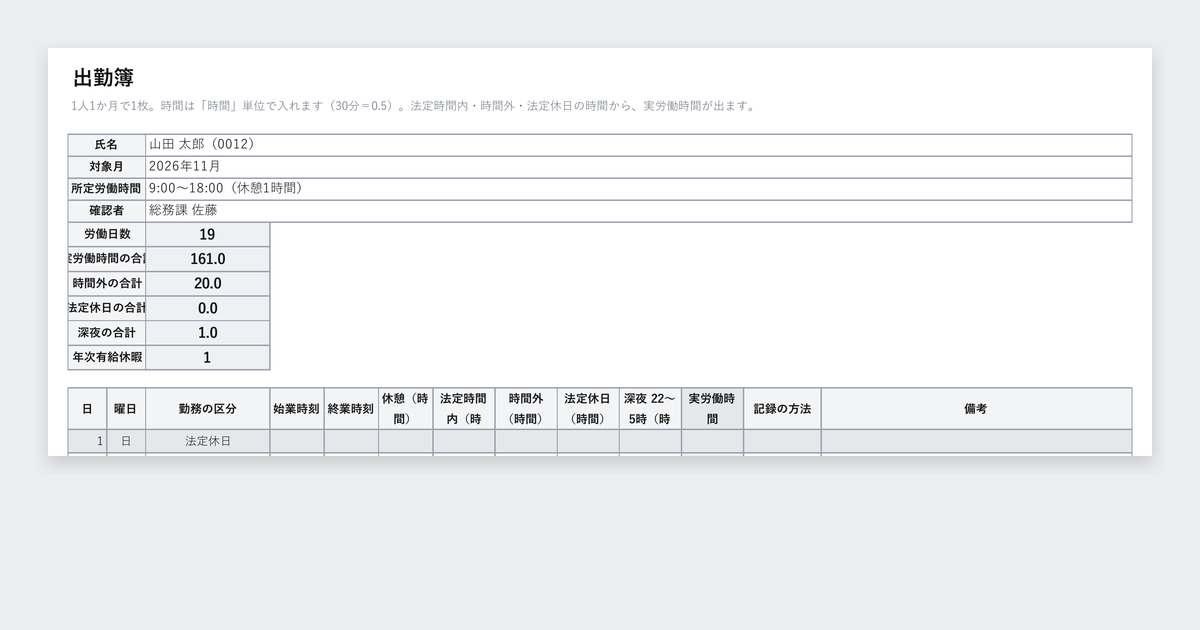Click the 確認者 row label

pyautogui.click(x=107, y=211)
